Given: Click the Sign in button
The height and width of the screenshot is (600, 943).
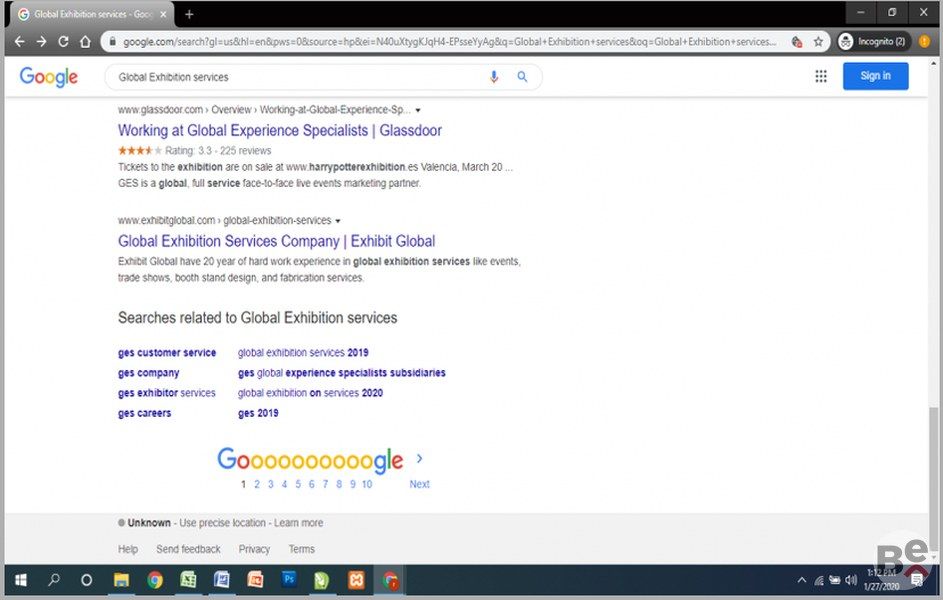Looking at the screenshot, I should click(x=875, y=76).
